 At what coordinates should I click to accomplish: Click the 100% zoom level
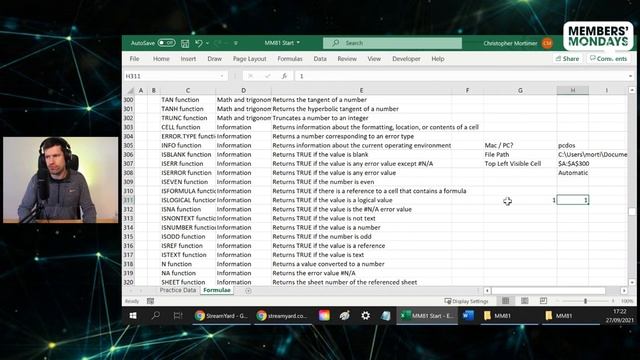(627, 301)
